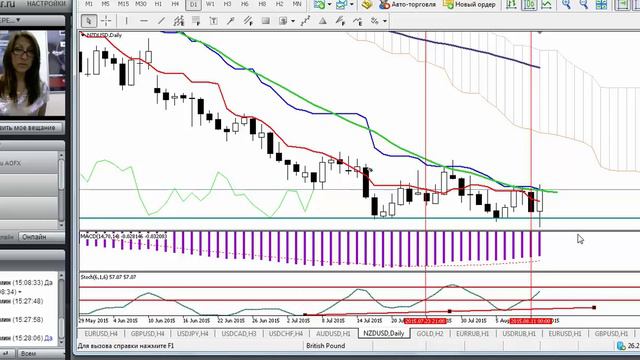Switch chart to line chart view

(546, 5)
